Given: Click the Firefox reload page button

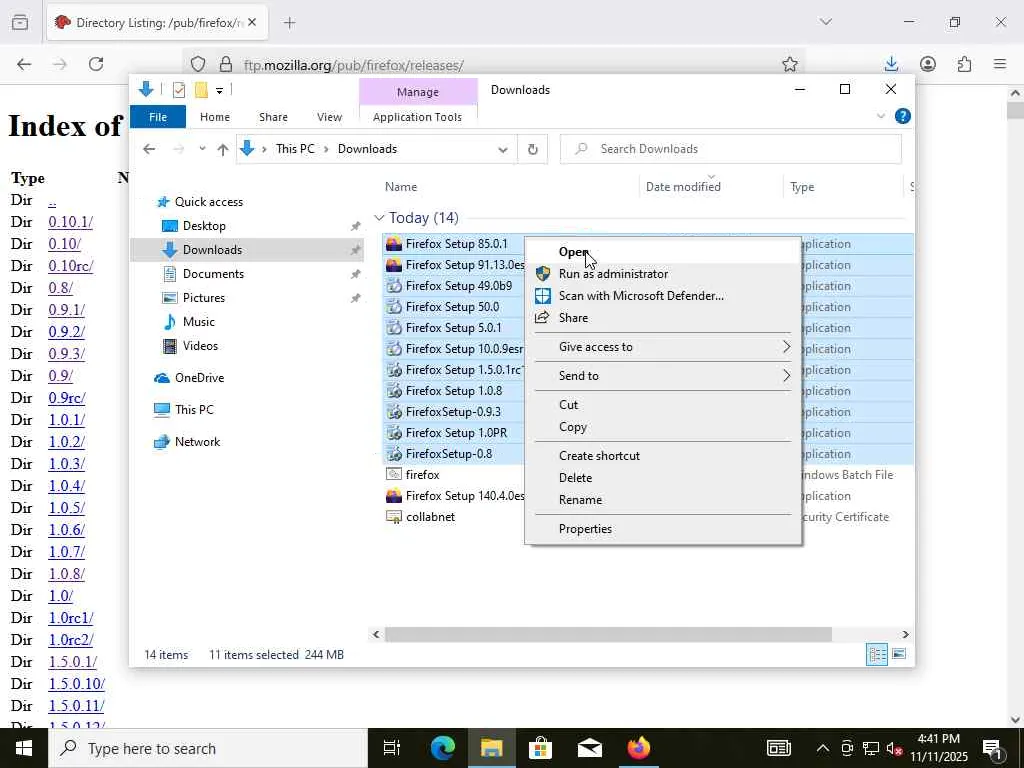Looking at the screenshot, I should click(96, 64).
